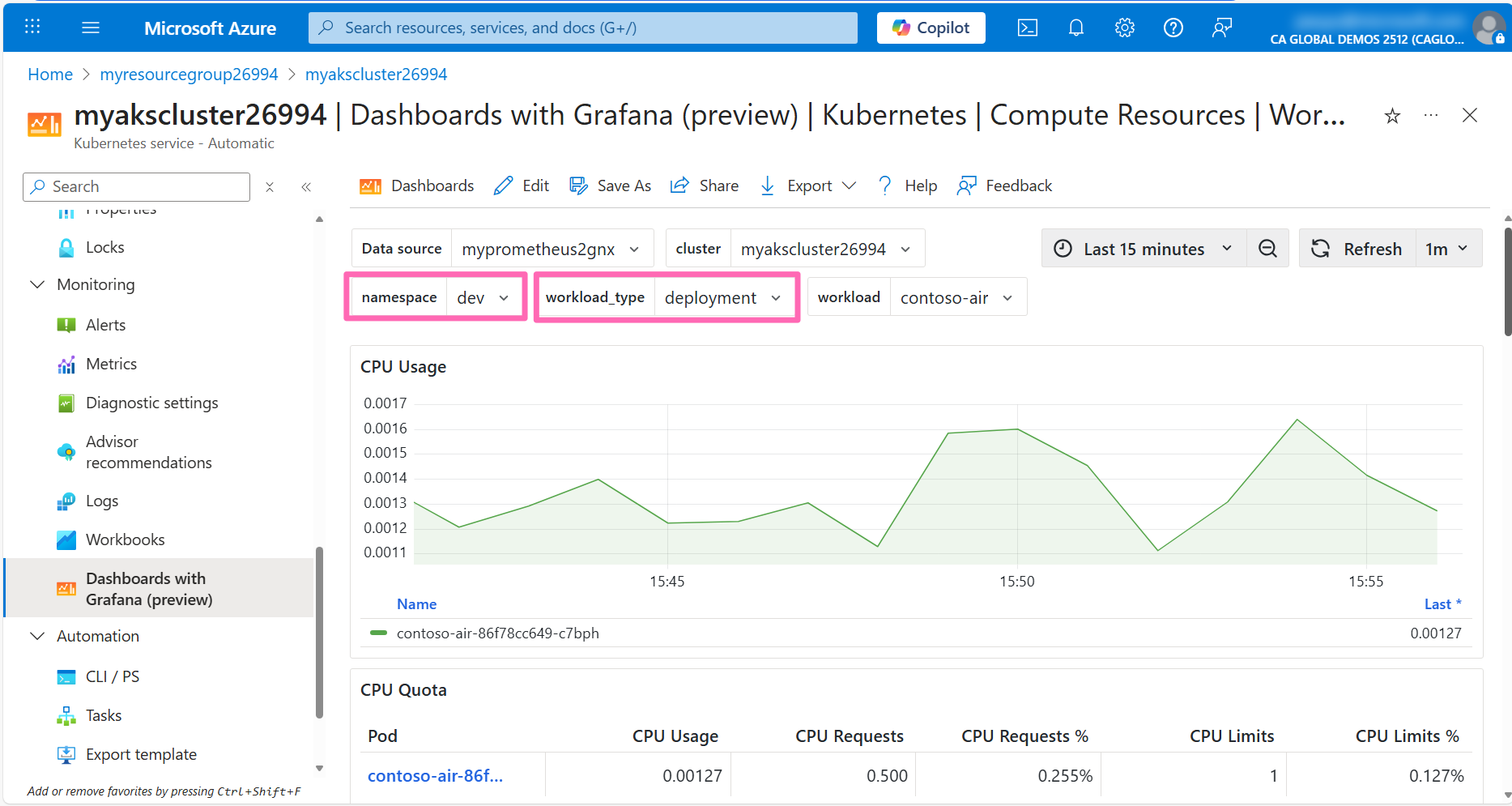This screenshot has width=1512, height=806.
Task: Open the Cloud Shell icon
Action: tap(1027, 28)
